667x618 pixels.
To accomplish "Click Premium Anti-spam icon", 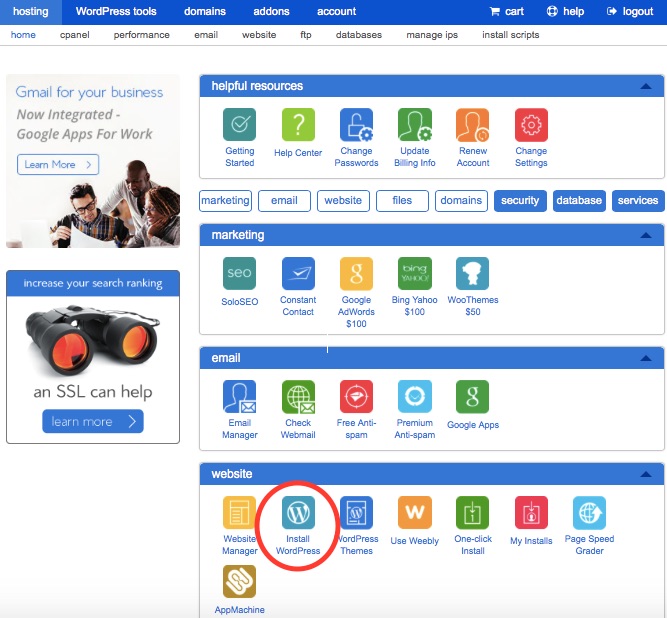I will tap(415, 397).
